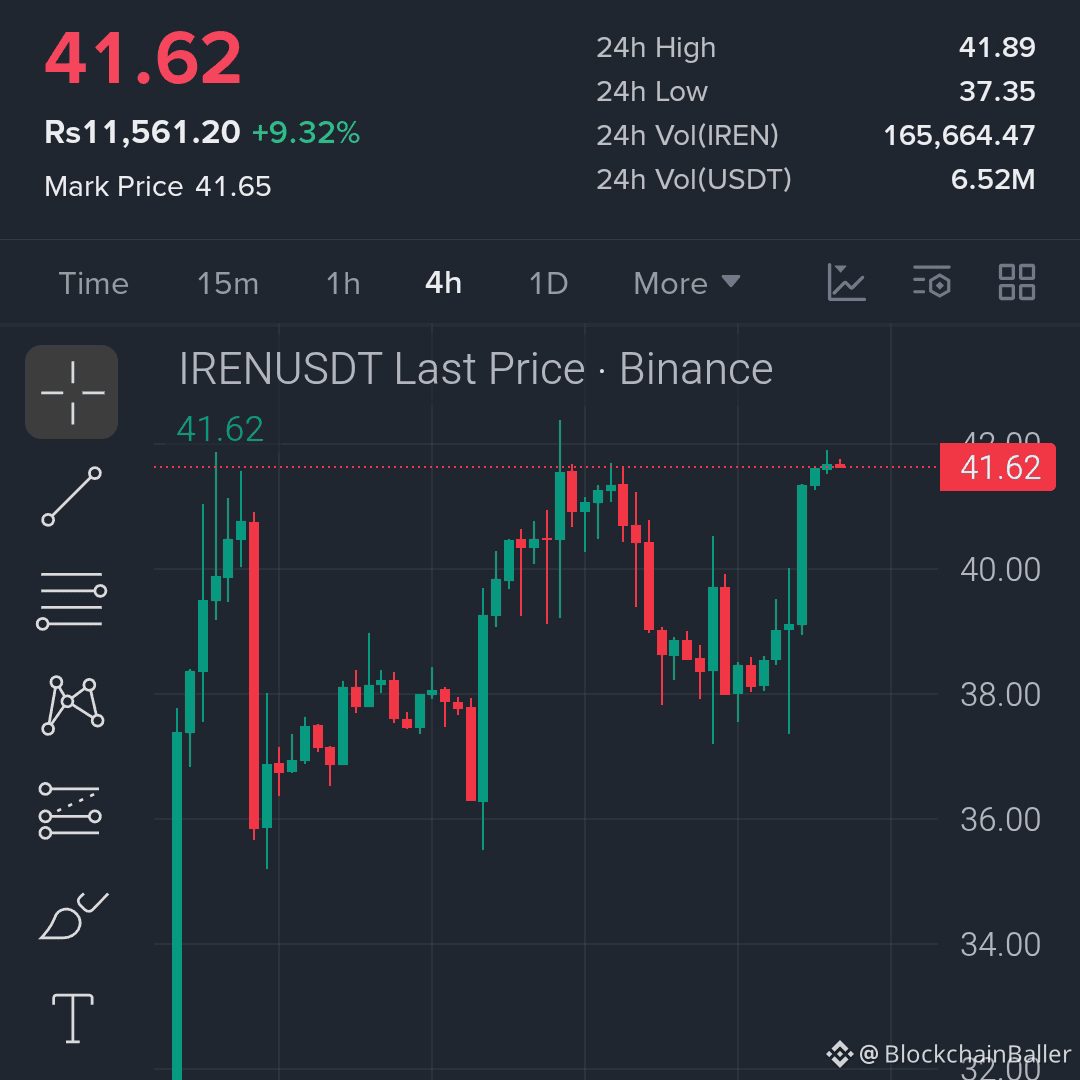This screenshot has width=1080, height=1080.
Task: Click the 24h High value 41.89
Action: click(x=997, y=48)
